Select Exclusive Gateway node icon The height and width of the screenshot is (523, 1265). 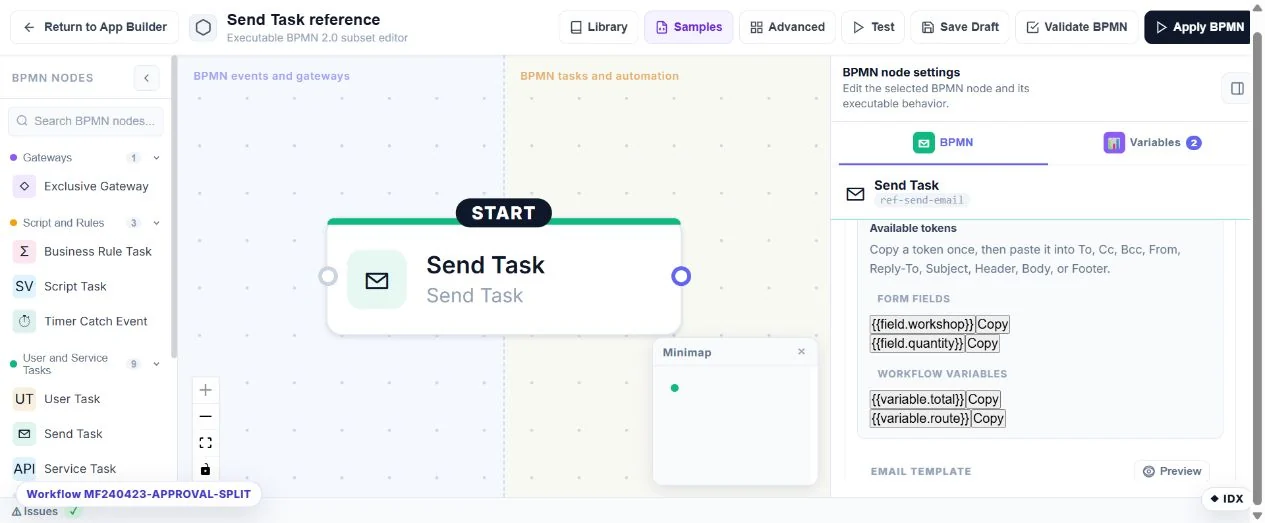click(x=24, y=186)
